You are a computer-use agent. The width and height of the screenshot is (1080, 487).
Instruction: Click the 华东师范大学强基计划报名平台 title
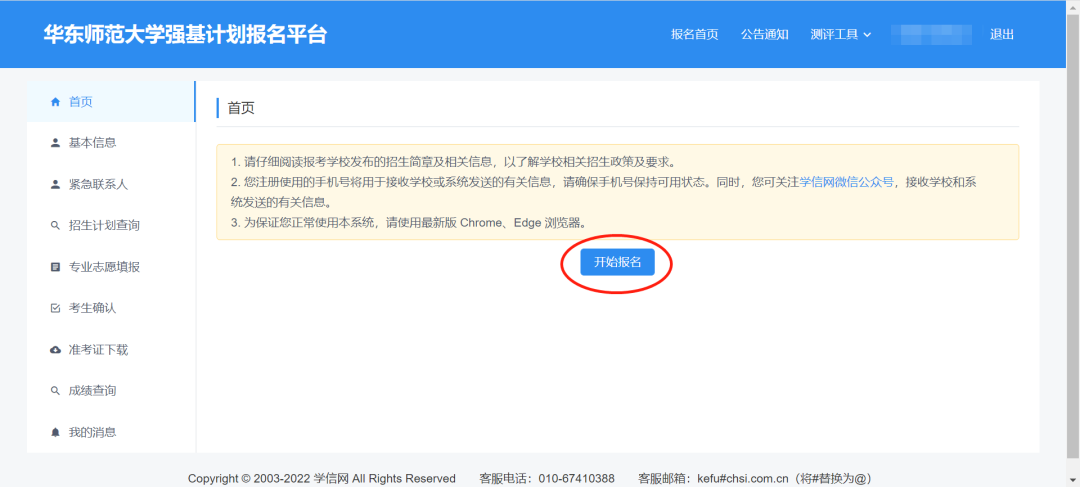(185, 34)
